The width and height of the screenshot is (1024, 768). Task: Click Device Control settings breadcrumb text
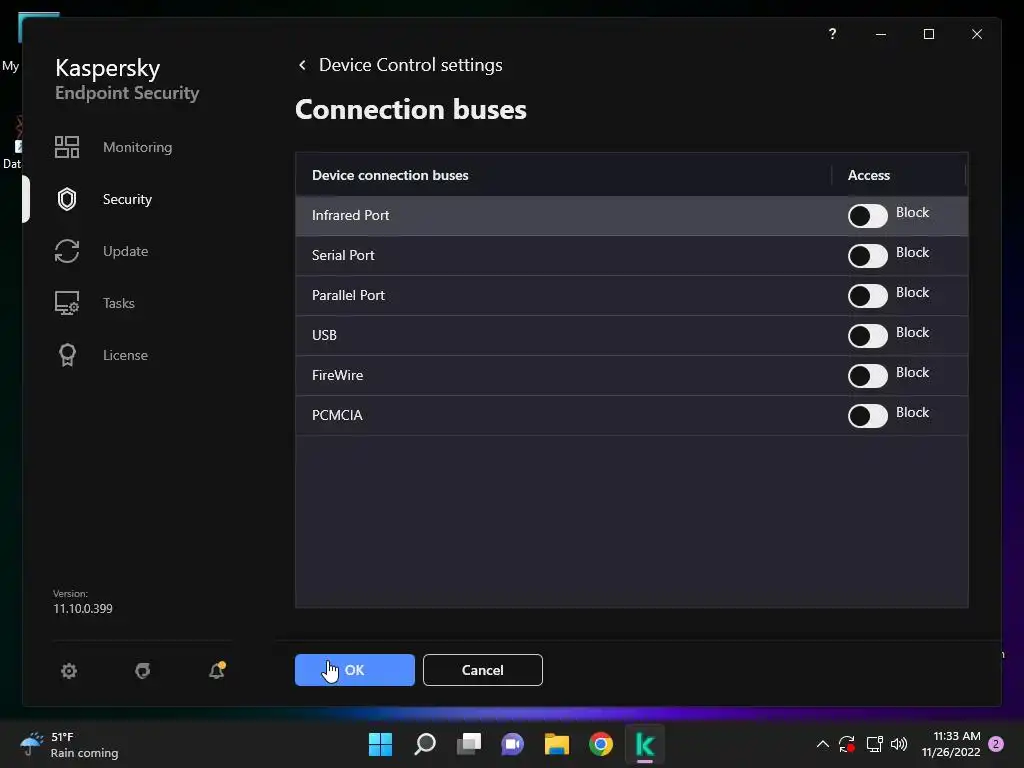point(411,65)
